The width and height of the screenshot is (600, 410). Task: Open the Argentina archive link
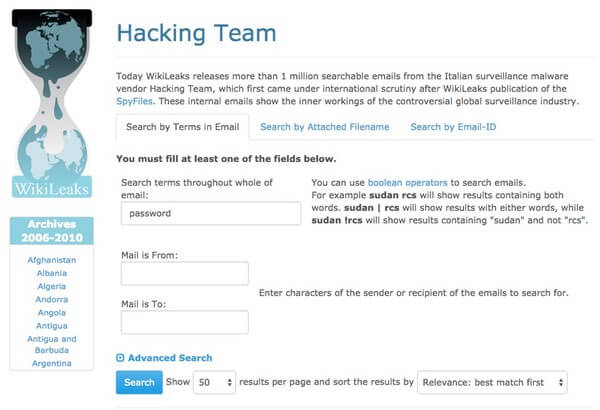tap(52, 363)
